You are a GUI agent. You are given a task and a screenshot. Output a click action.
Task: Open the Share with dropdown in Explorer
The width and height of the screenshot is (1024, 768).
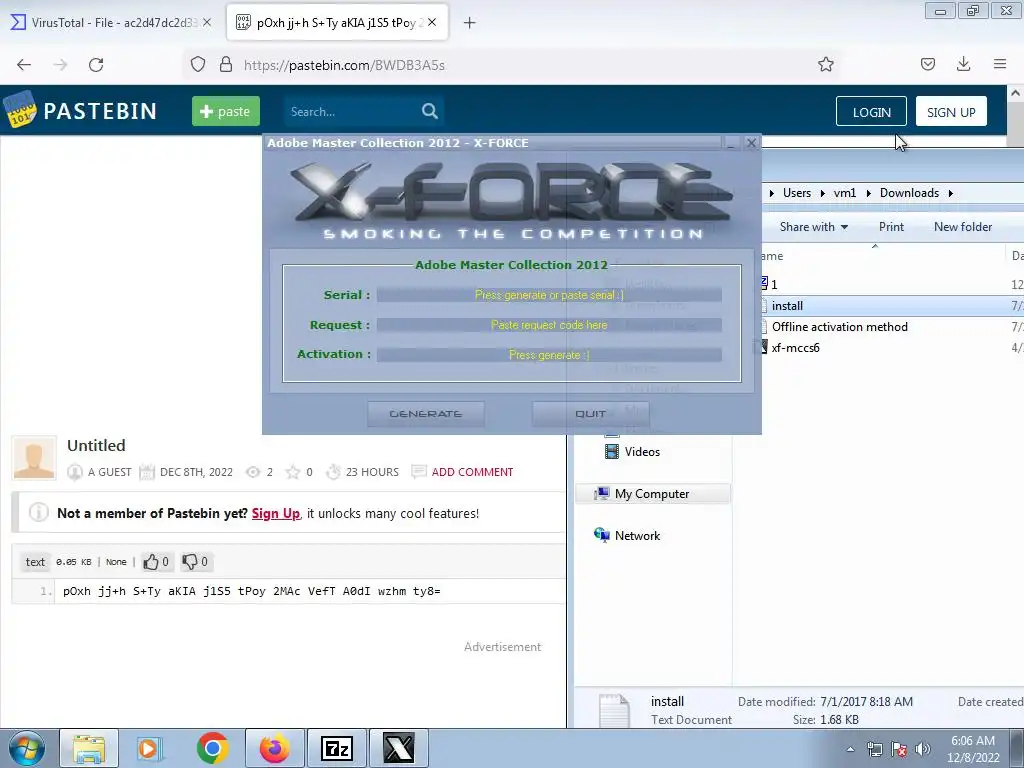coord(814,227)
